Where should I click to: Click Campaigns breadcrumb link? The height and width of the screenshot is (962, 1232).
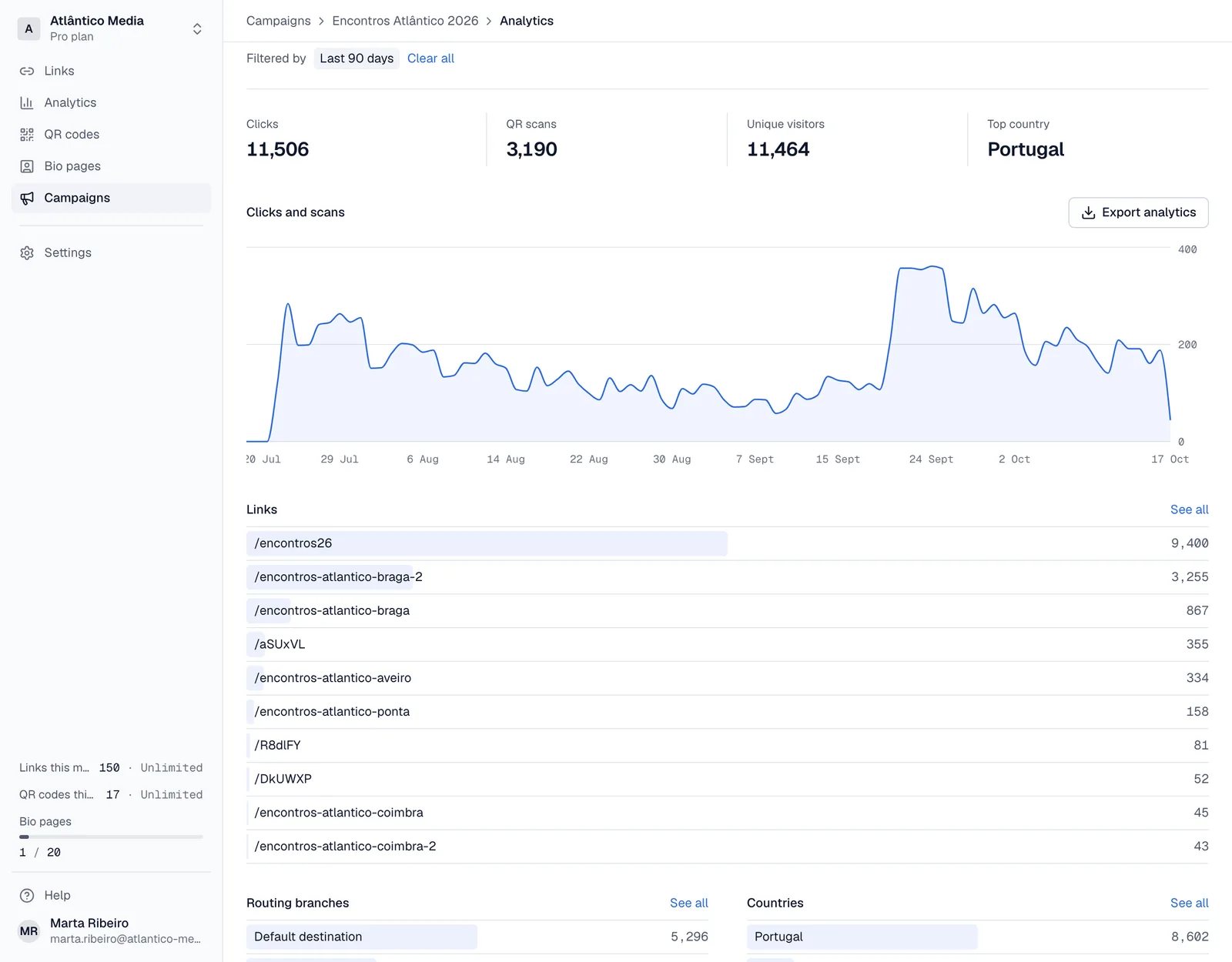click(279, 21)
